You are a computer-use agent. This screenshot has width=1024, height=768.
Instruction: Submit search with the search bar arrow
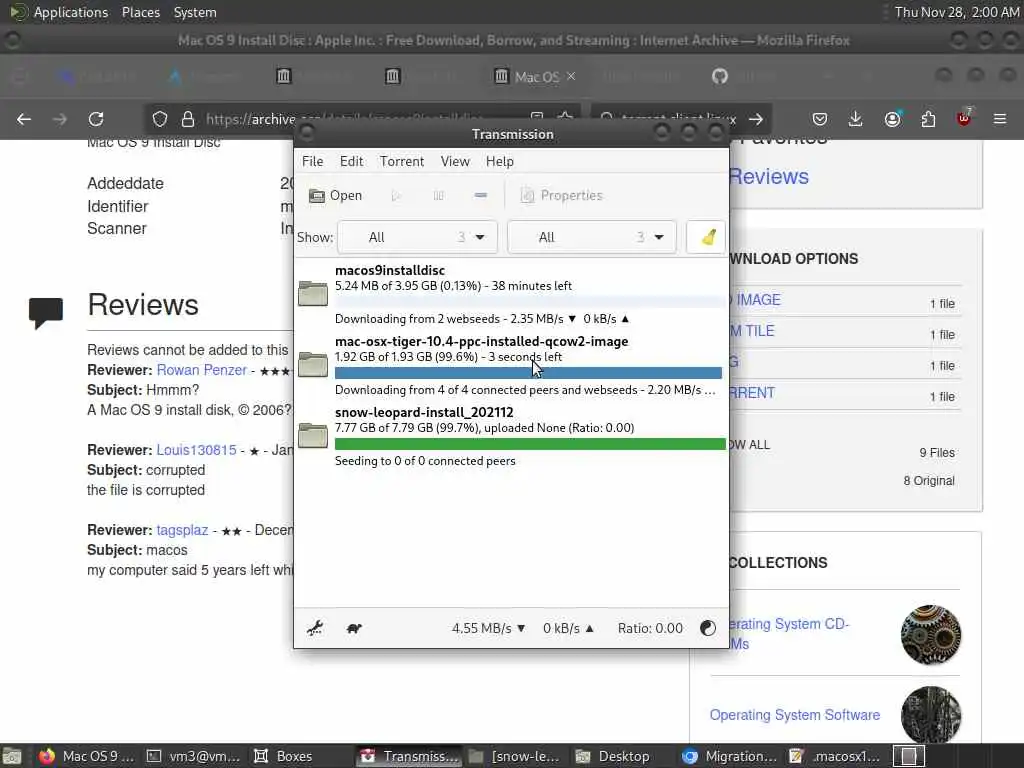click(756, 119)
